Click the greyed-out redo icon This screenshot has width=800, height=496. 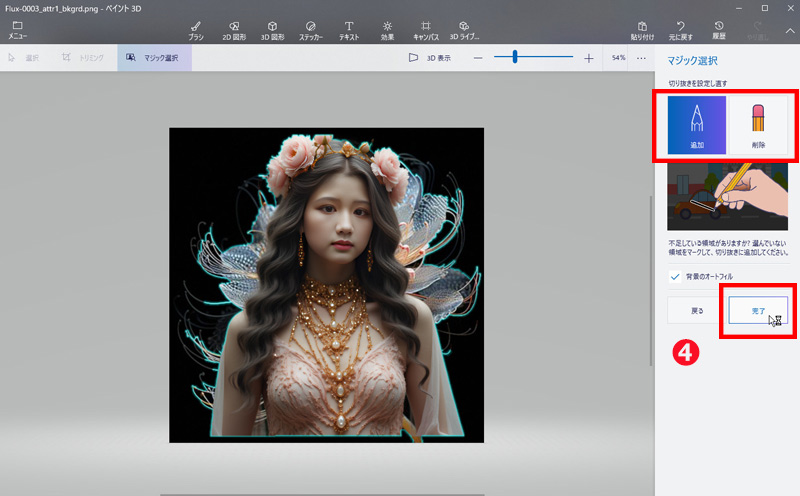coord(758,31)
